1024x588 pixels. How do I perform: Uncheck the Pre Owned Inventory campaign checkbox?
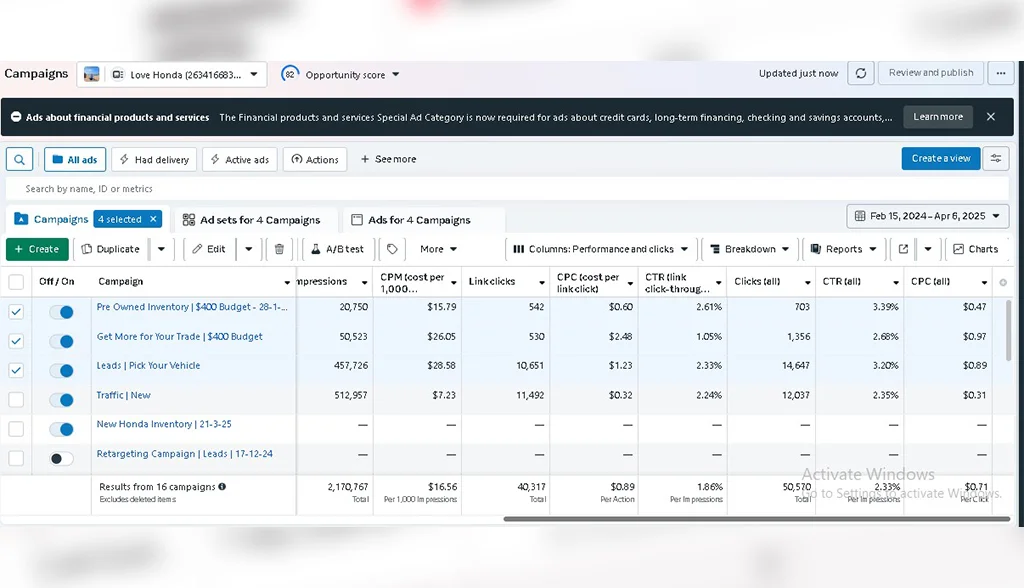(x=16, y=312)
